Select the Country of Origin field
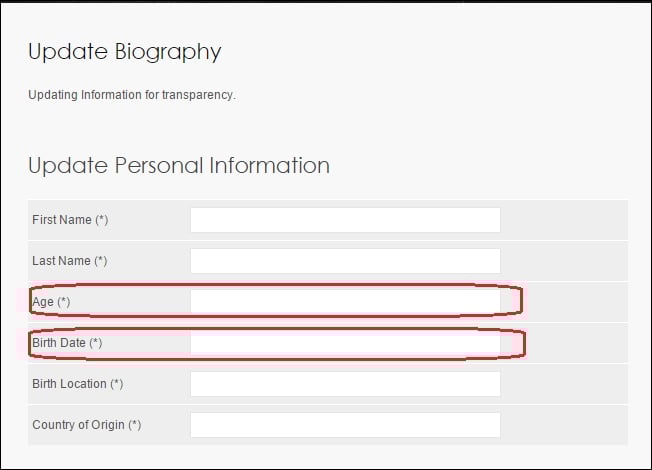 click(x=345, y=425)
